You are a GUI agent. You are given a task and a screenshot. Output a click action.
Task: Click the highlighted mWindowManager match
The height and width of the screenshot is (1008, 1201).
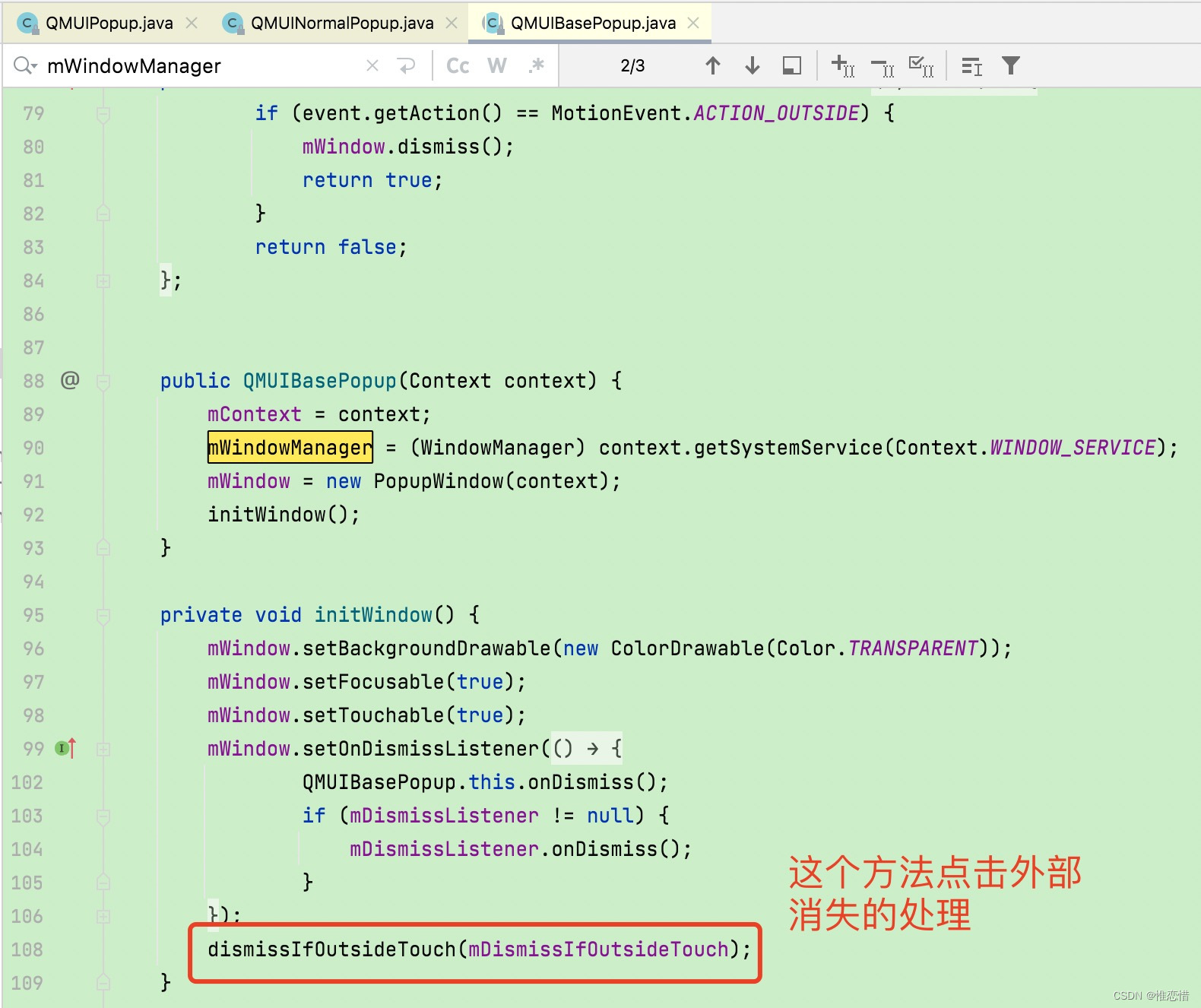(290, 447)
